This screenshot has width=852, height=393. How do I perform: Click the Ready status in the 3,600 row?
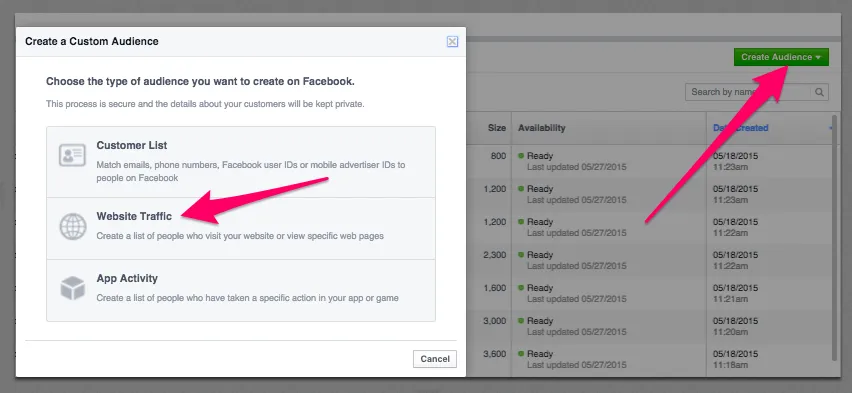[540, 354]
